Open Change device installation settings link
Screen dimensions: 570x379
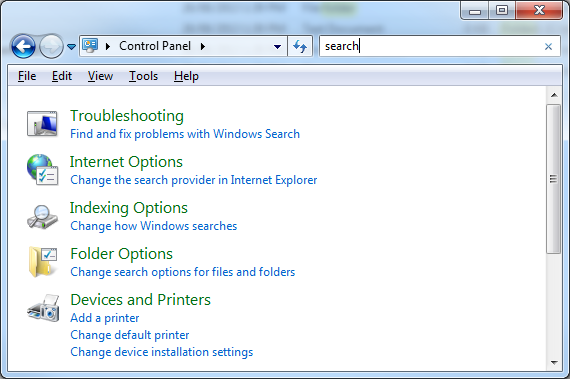pyautogui.click(x=162, y=352)
